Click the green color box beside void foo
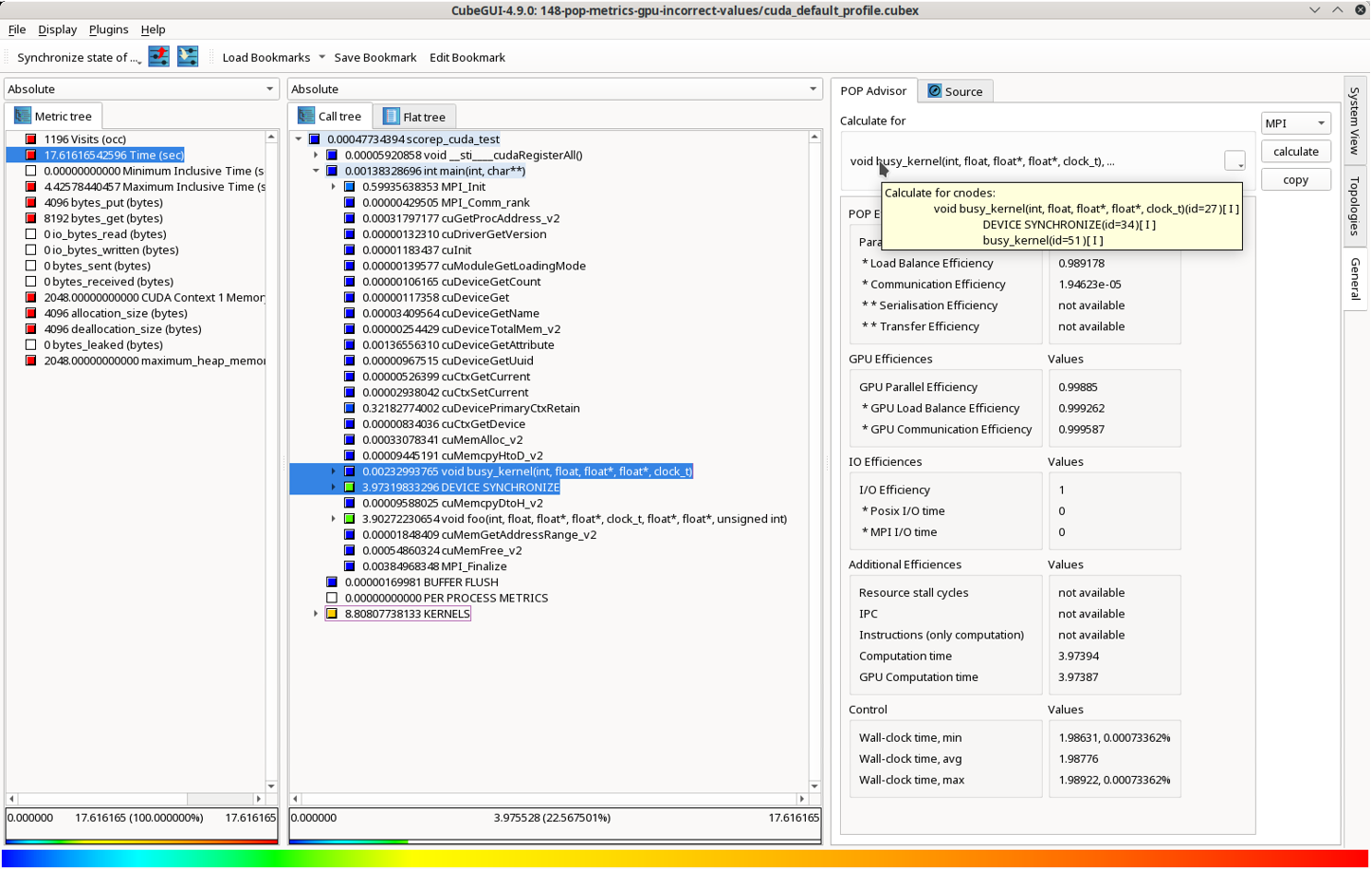Screen dimensions: 1372x869 pos(350,519)
